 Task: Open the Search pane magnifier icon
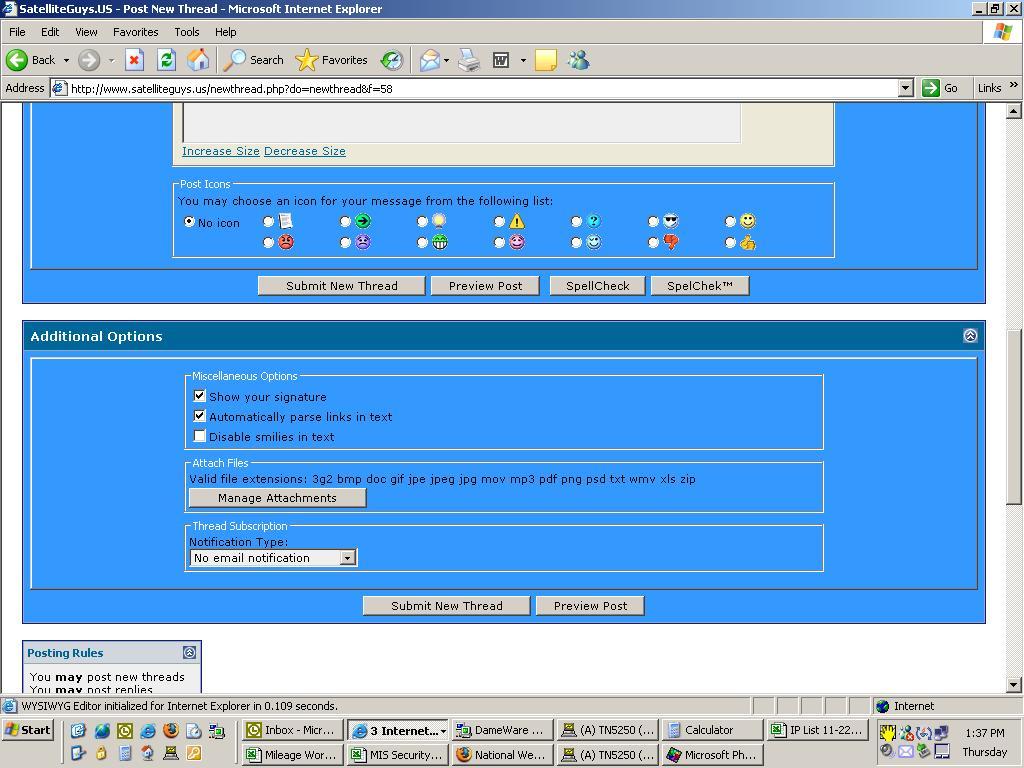click(234, 60)
